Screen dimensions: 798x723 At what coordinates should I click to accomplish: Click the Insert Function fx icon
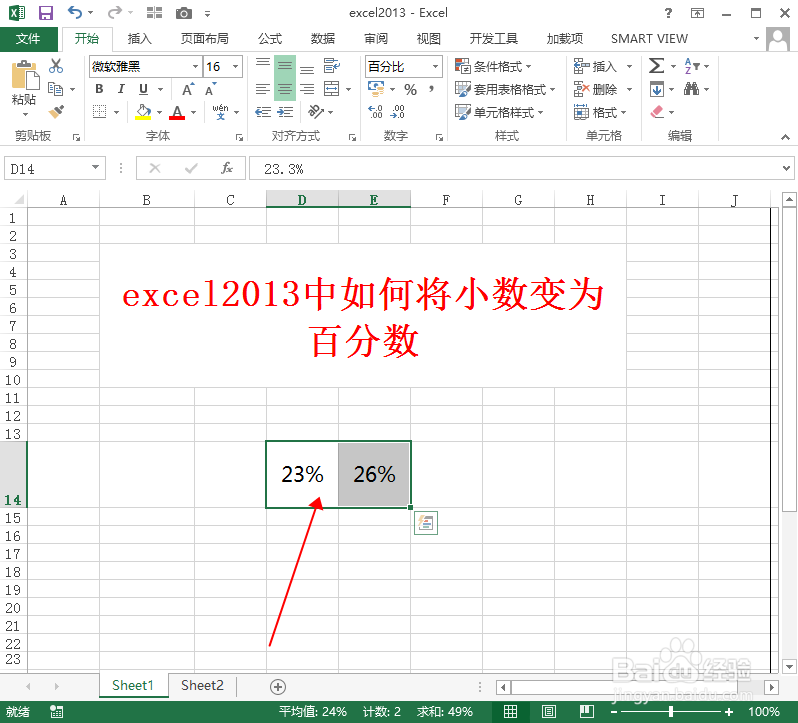click(227, 168)
